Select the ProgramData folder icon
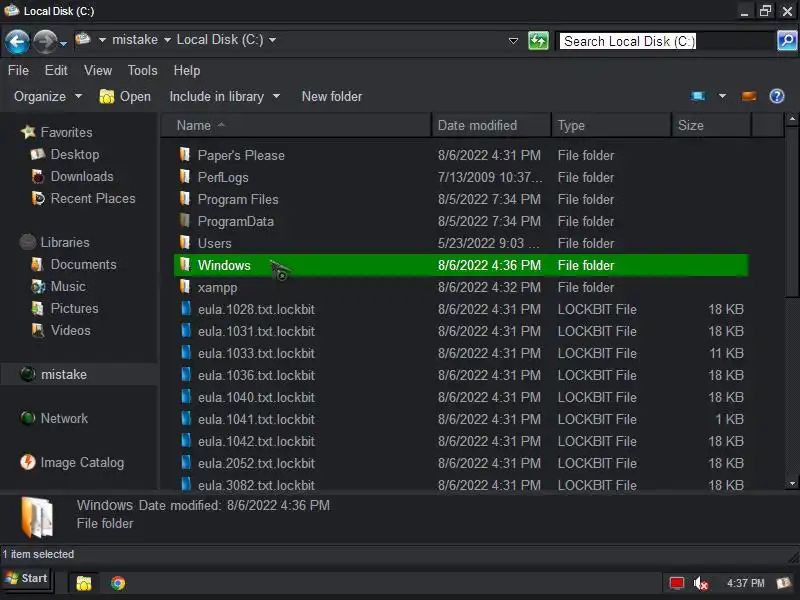 pyautogui.click(x=185, y=220)
